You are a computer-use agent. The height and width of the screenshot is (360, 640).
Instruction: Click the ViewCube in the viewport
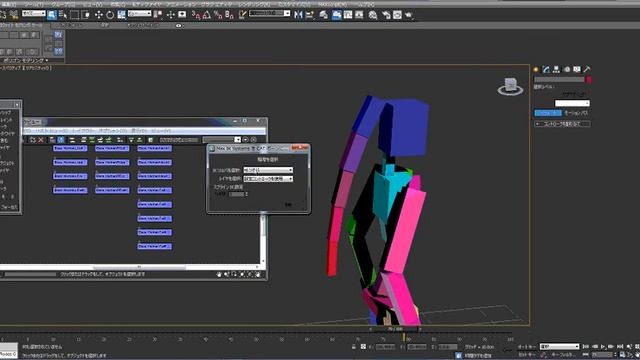[510, 87]
